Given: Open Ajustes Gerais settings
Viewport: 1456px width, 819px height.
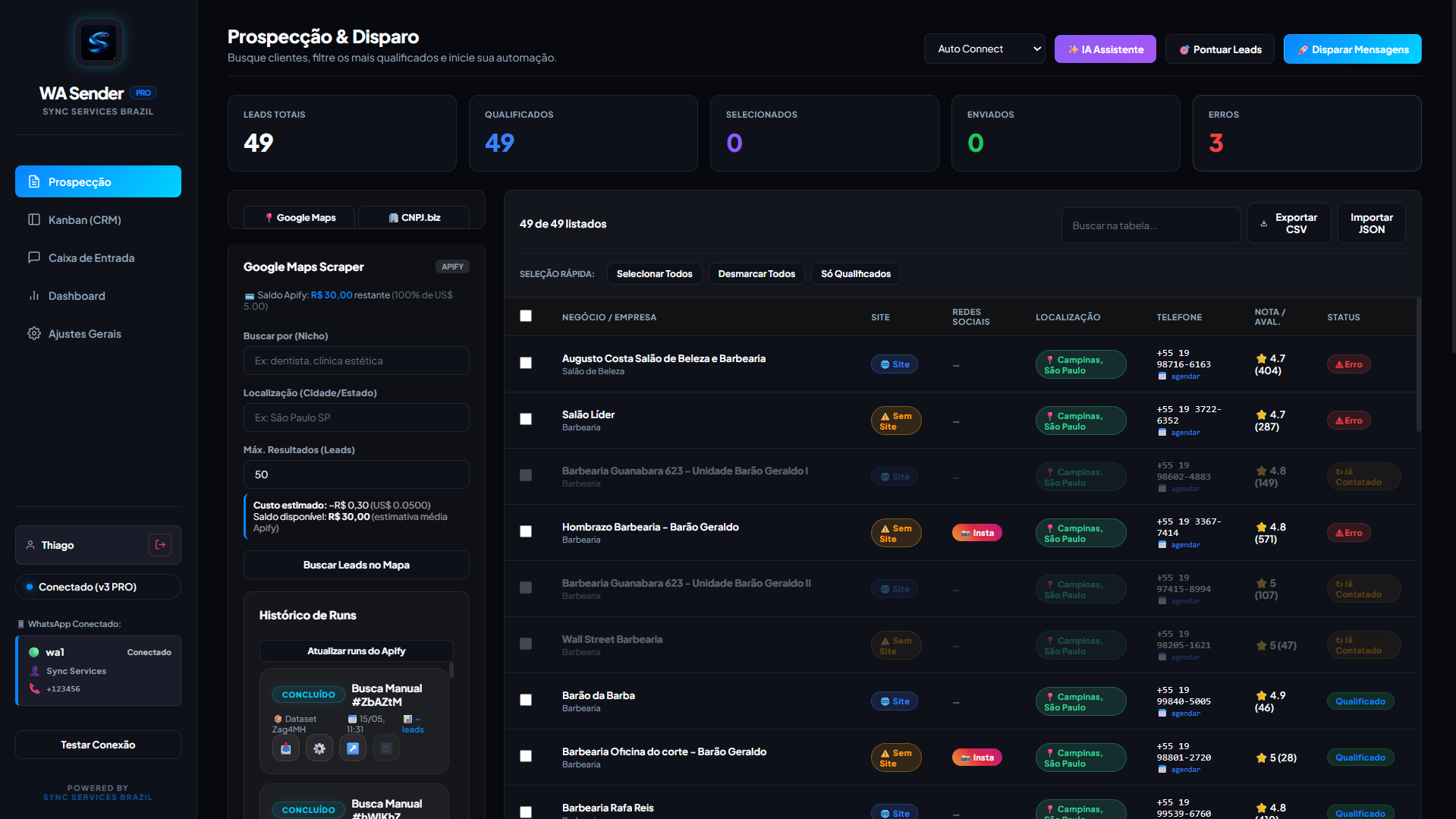Looking at the screenshot, I should coord(99,334).
